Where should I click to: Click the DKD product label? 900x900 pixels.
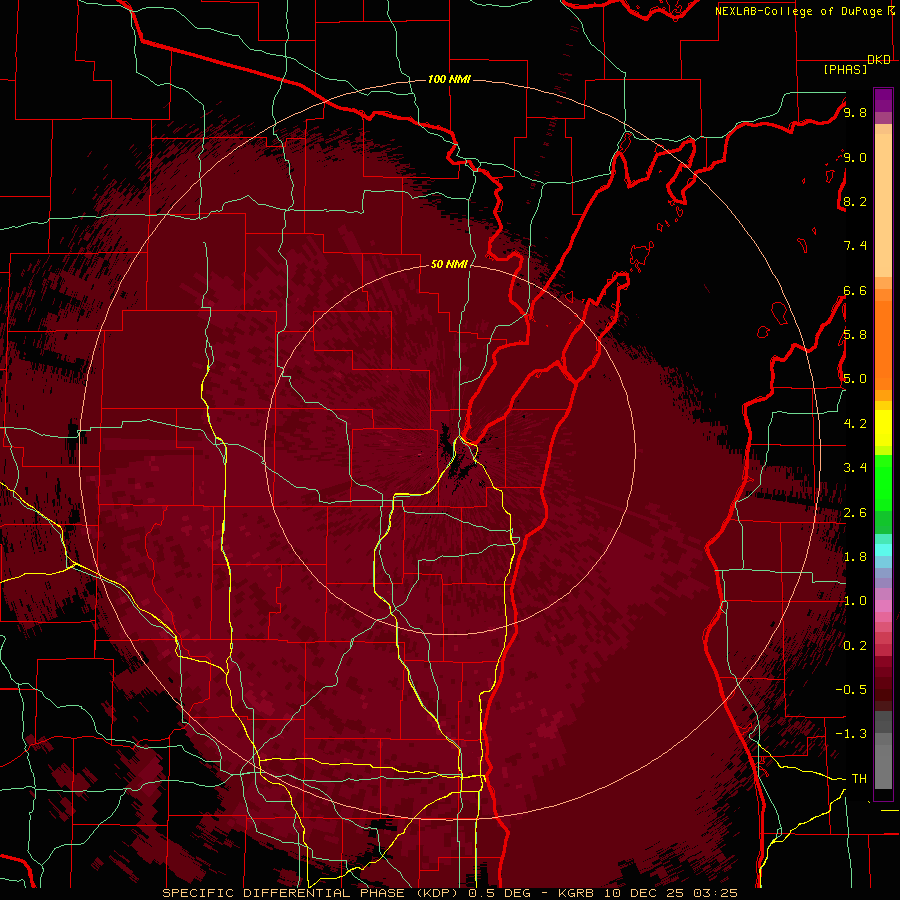879,60
